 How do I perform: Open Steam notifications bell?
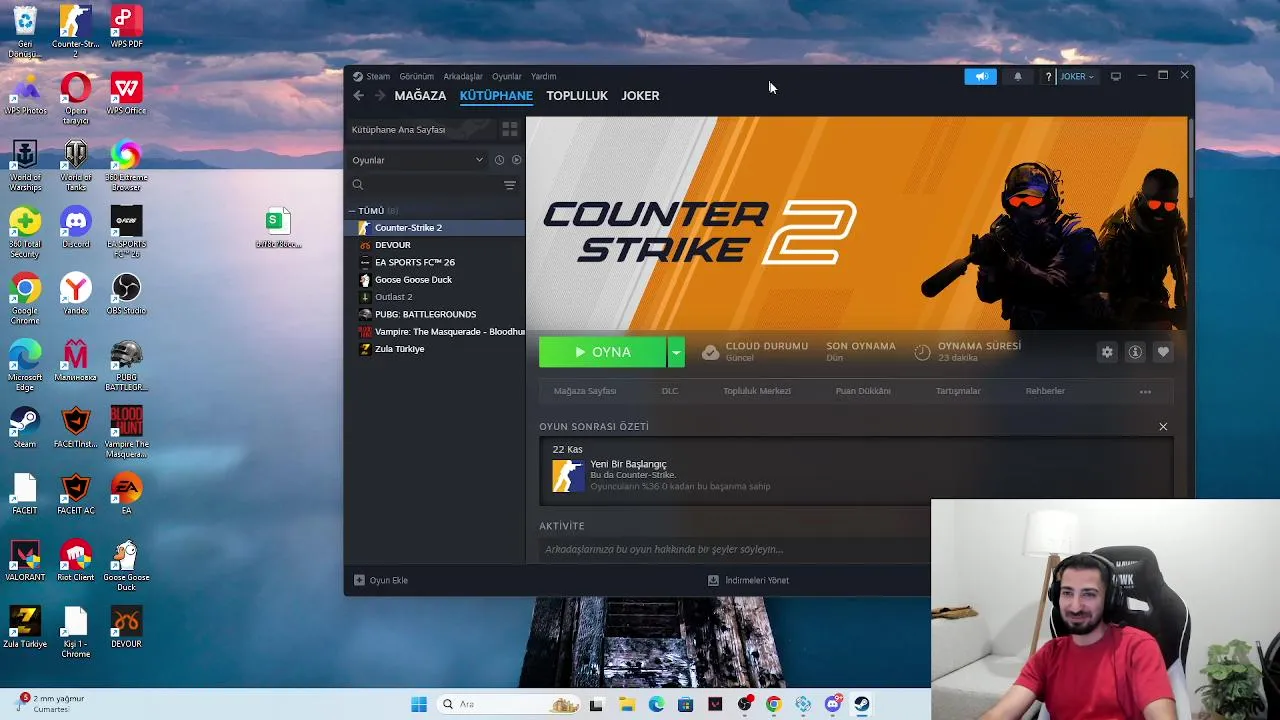(x=1018, y=76)
